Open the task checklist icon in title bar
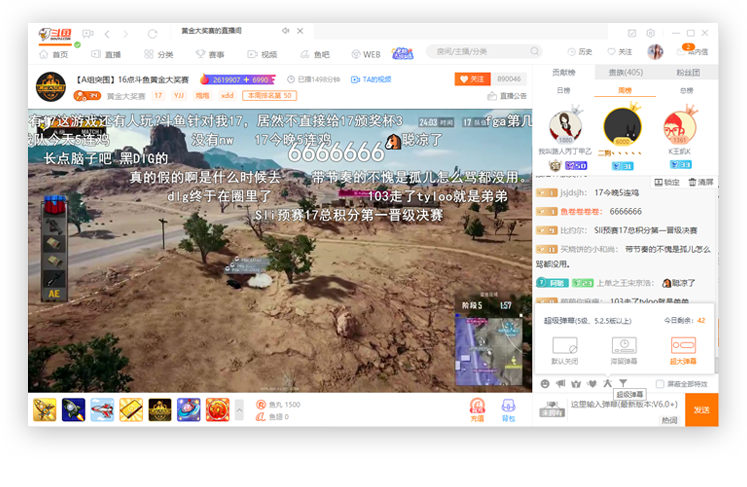Screen dimensions: 747x487 [632, 33]
